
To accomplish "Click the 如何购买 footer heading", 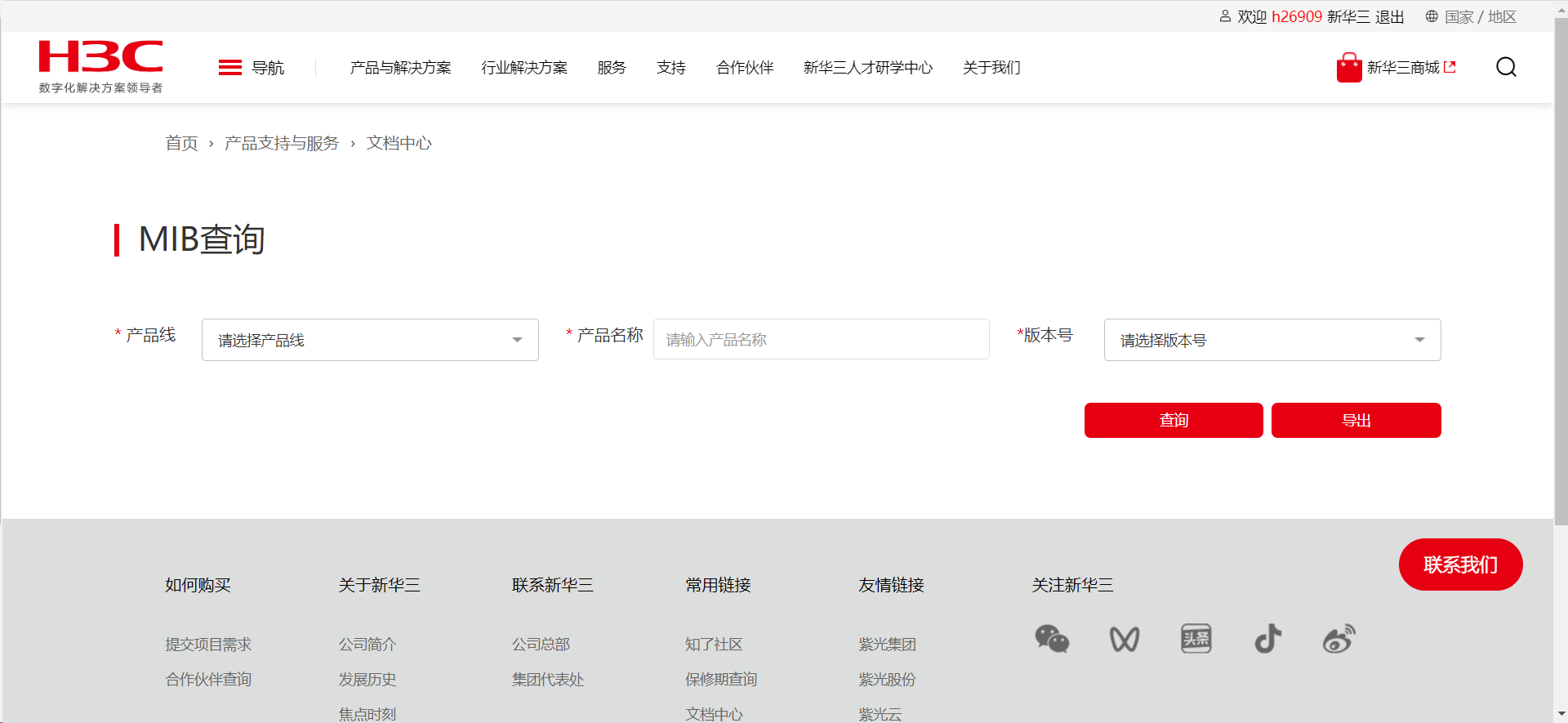I will pyautogui.click(x=198, y=585).
